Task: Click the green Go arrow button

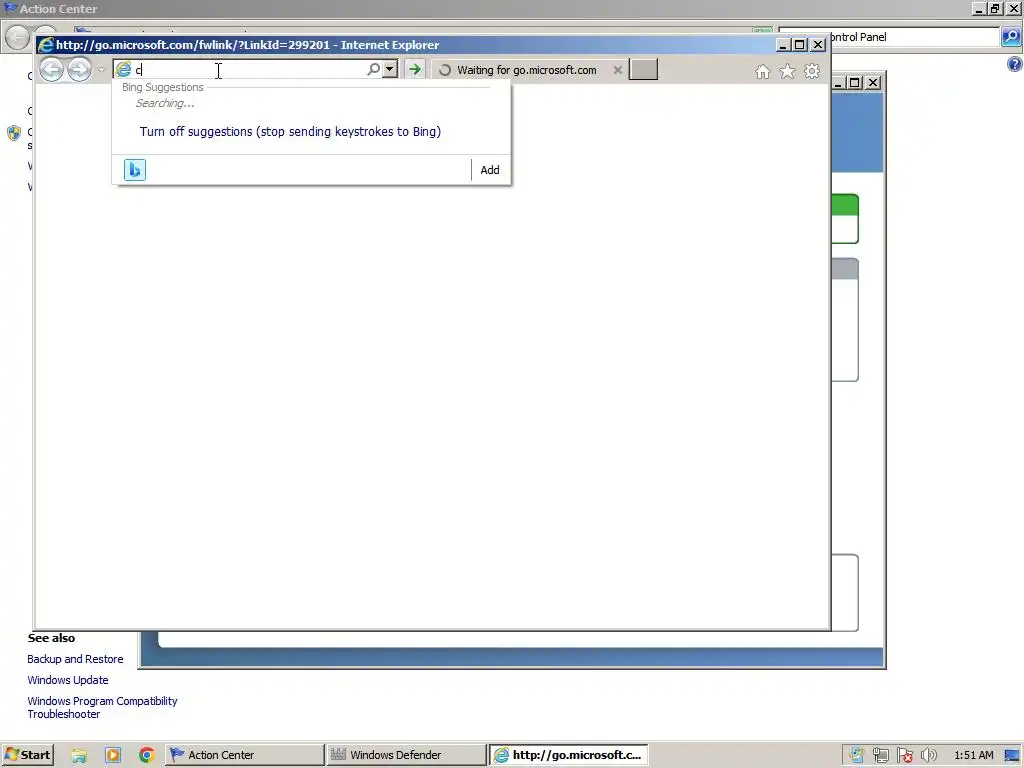Action: pyautogui.click(x=415, y=69)
